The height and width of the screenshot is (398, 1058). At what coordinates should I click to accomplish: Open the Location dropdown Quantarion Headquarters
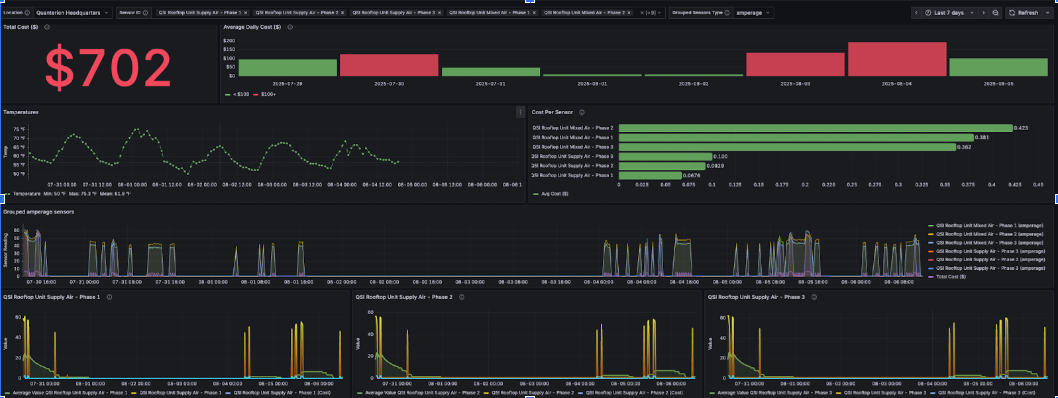pyautogui.click(x=73, y=13)
